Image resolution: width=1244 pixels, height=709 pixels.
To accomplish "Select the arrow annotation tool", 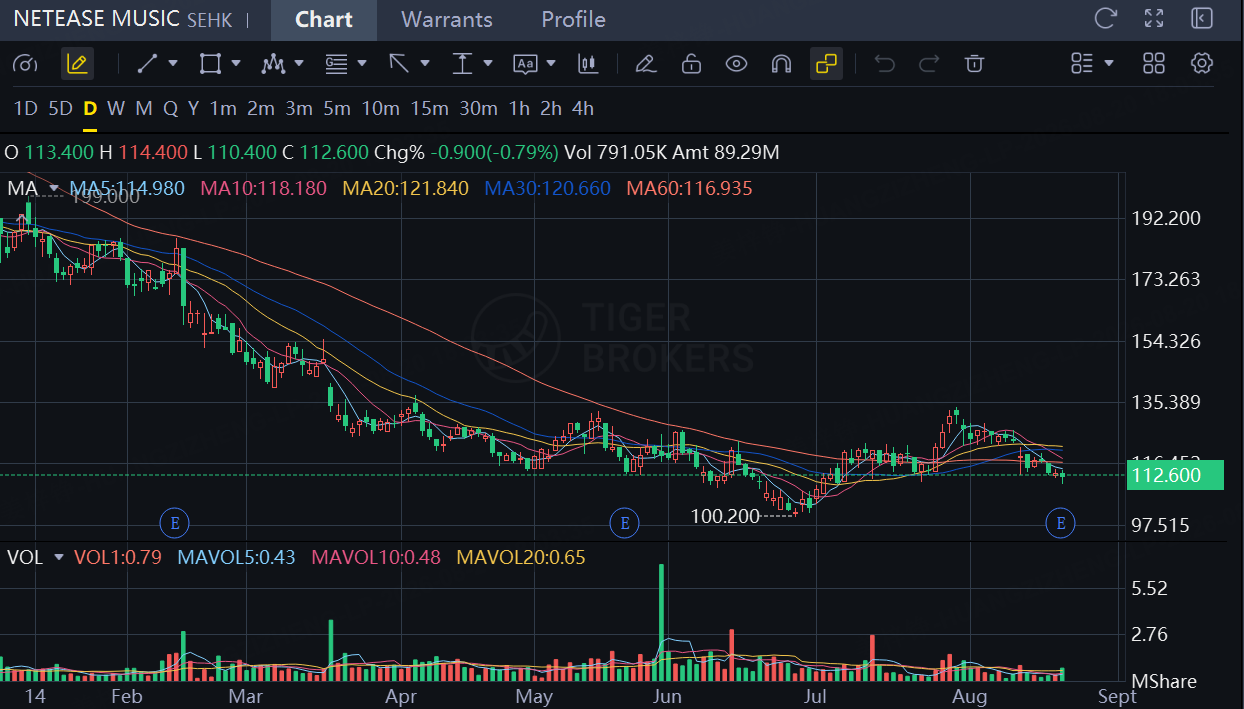I will [x=399, y=64].
